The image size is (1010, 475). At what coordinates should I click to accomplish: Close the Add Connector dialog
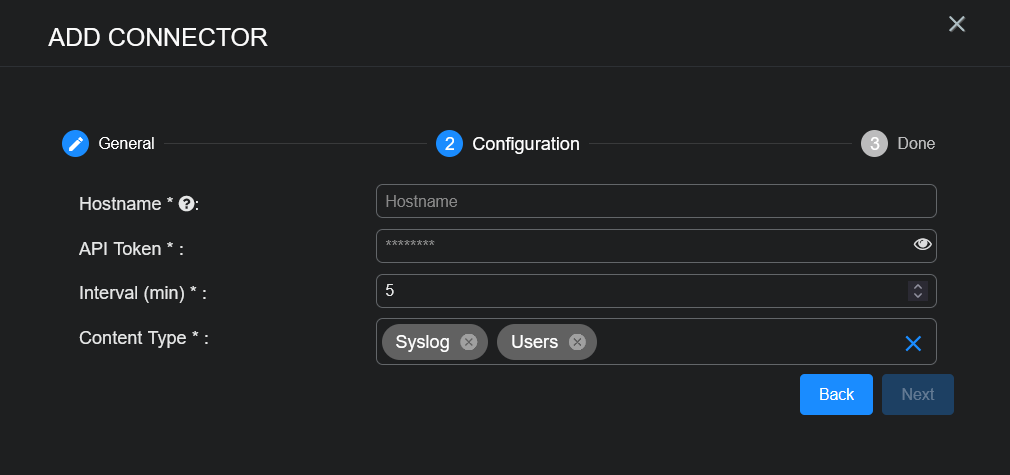(x=956, y=24)
